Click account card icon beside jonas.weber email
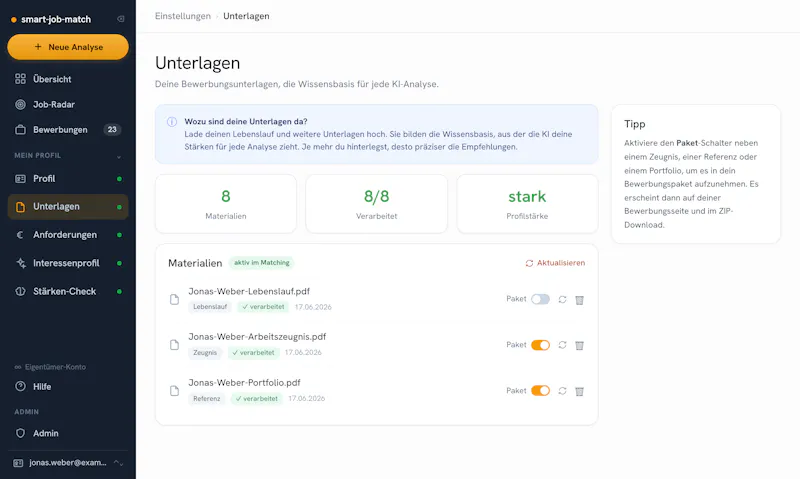 coord(18,463)
